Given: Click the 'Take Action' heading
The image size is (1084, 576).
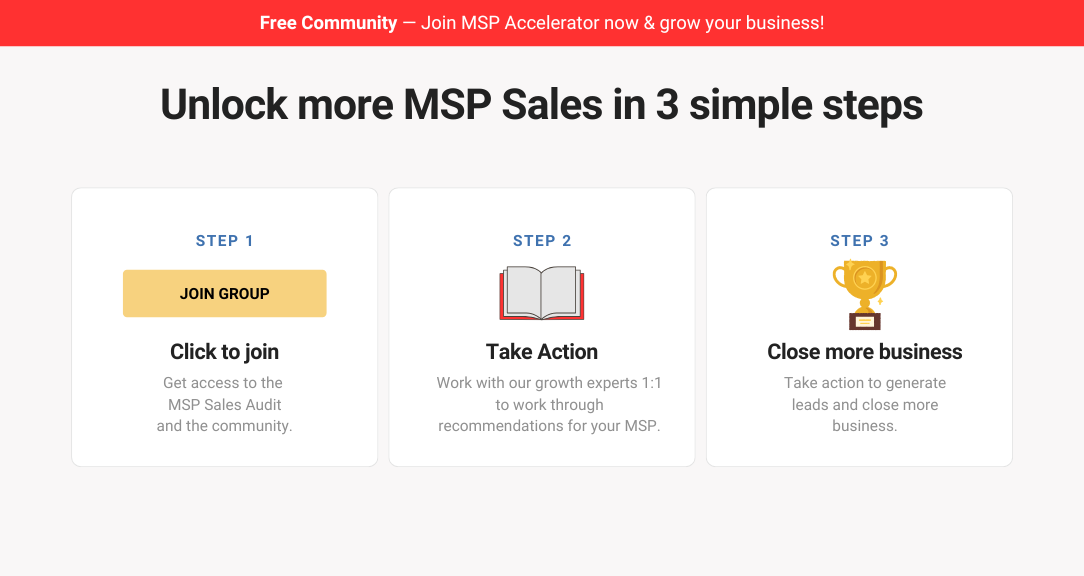Looking at the screenshot, I should coord(542,352).
